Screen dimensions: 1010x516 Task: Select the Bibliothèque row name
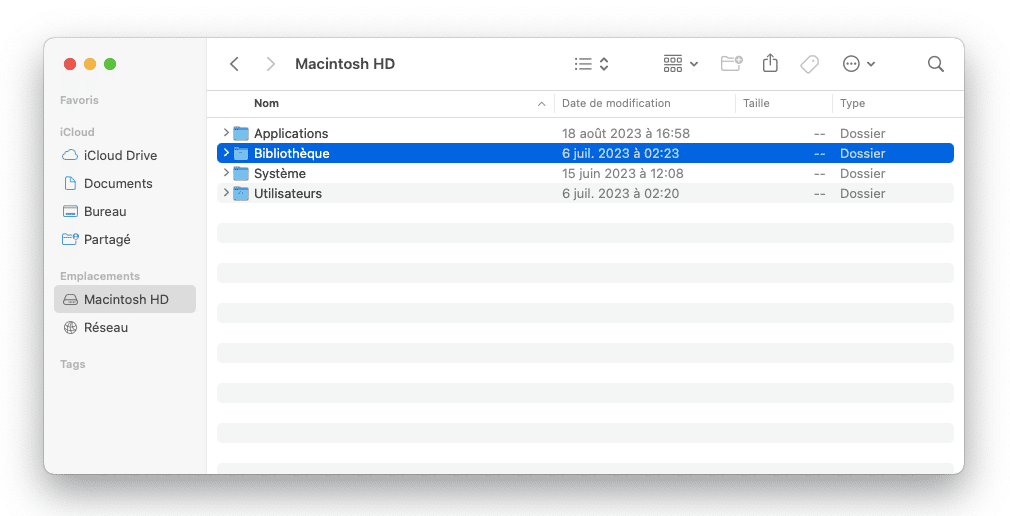[x=291, y=153]
